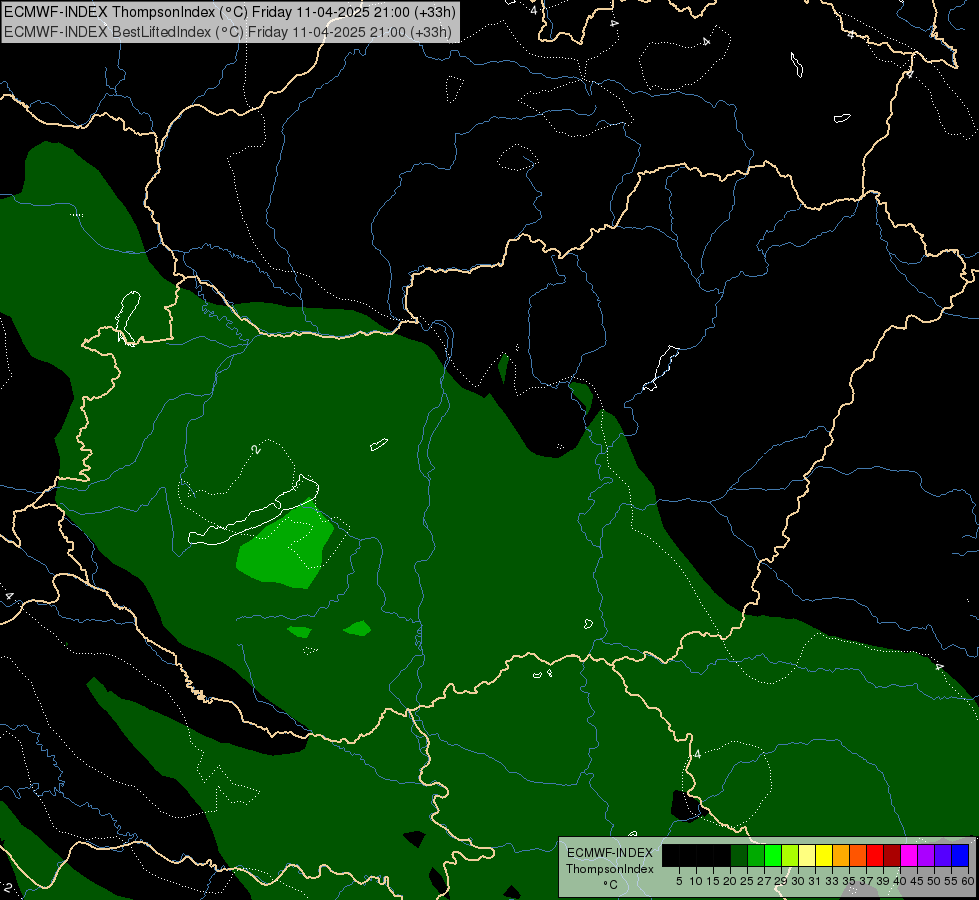
Task: Select the violet 50–55 legend swatch
Action: point(943,855)
